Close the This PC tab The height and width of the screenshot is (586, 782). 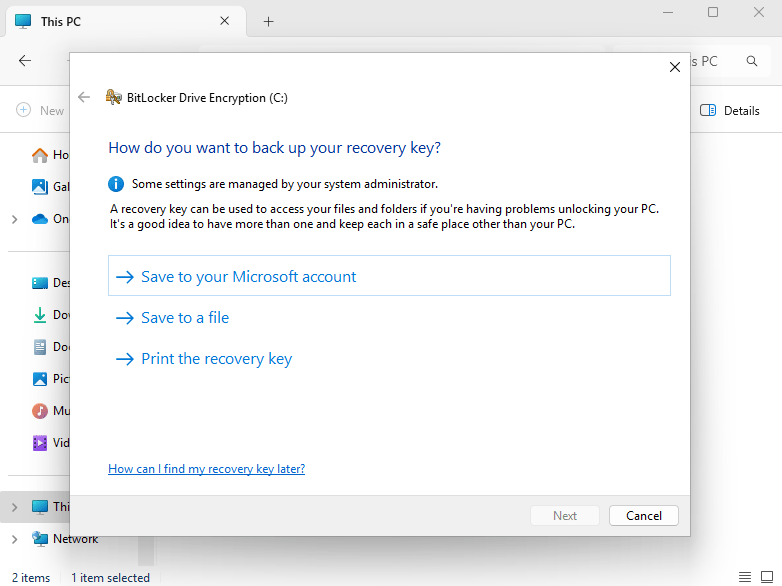225,21
